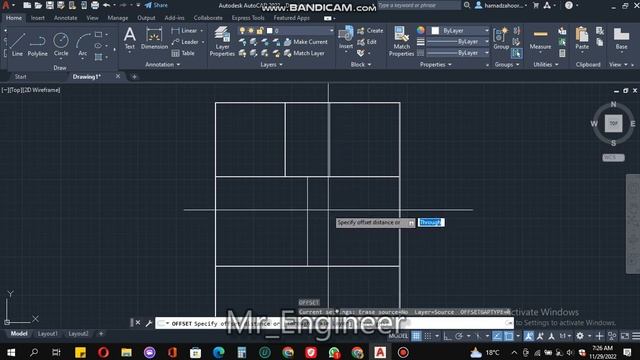Image resolution: width=640 pixels, height=360 pixels.
Task: Click the Match Layer button
Action: point(304,53)
